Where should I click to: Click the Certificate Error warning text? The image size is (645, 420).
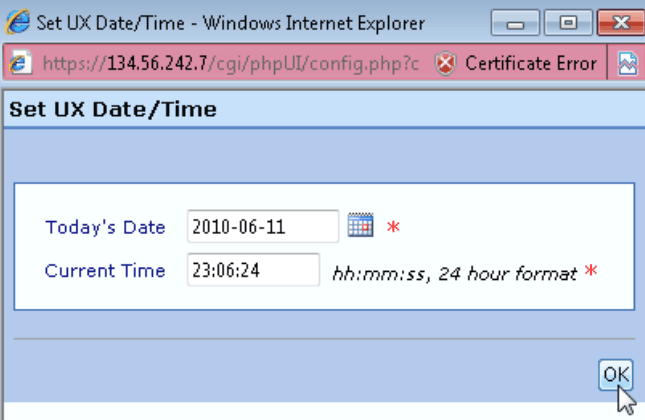point(530,64)
